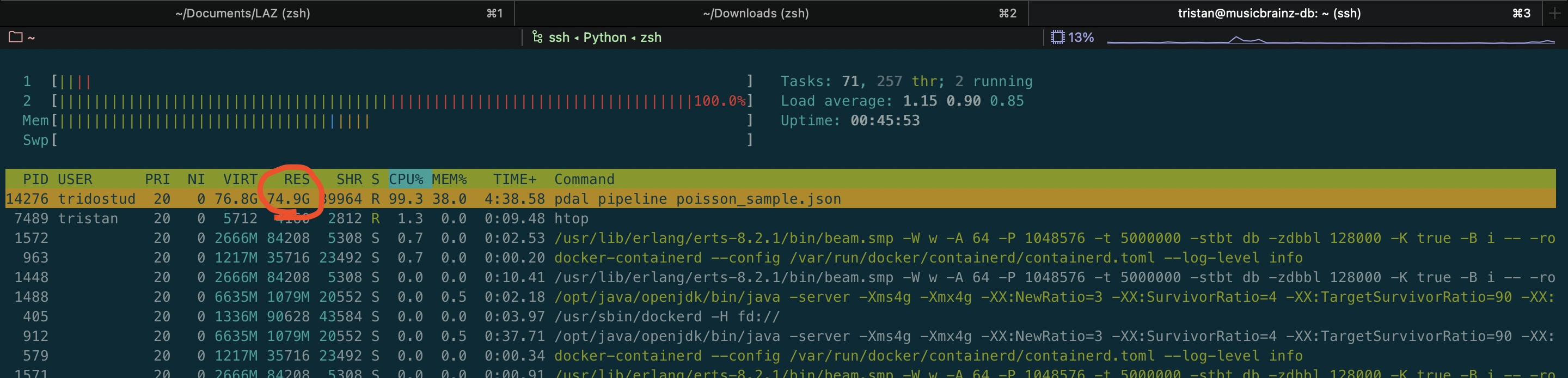Select the tristan@musicbrainz-db ssh tab
Screen dimensions: 1568x378
(1269, 14)
